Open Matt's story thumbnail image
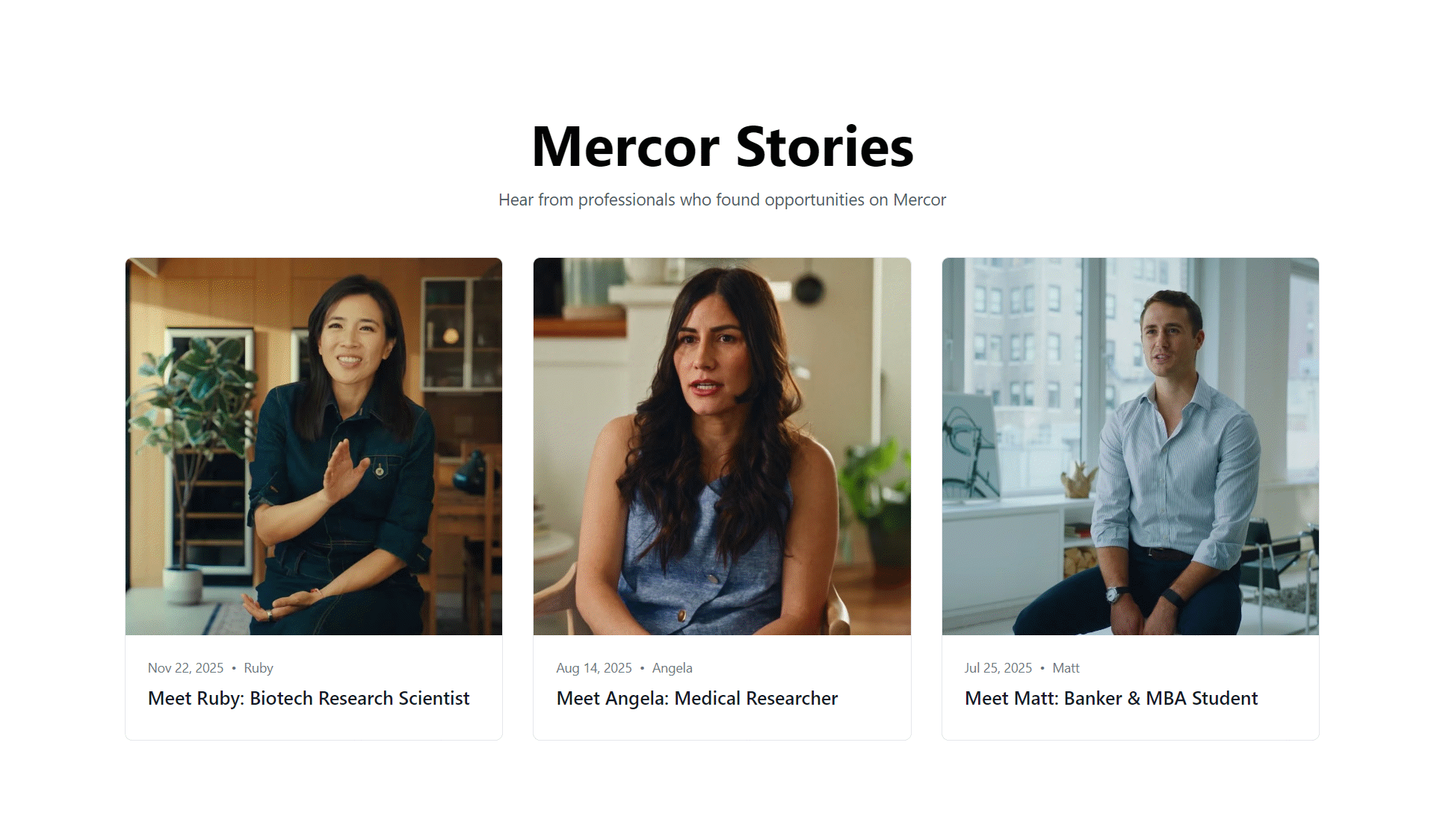The image size is (1437, 840). tap(1131, 446)
